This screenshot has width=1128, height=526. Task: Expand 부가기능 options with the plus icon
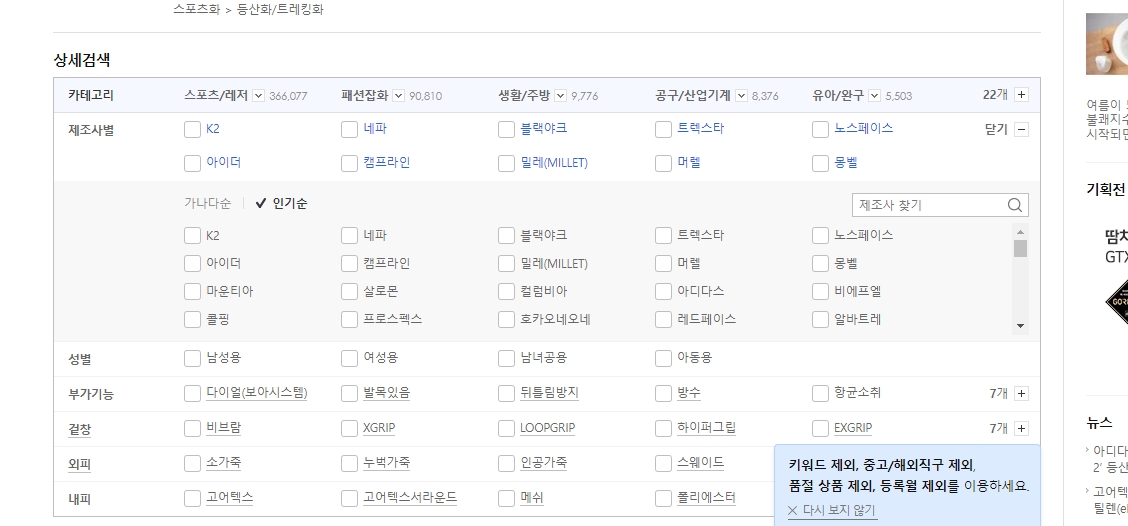coord(1022,394)
